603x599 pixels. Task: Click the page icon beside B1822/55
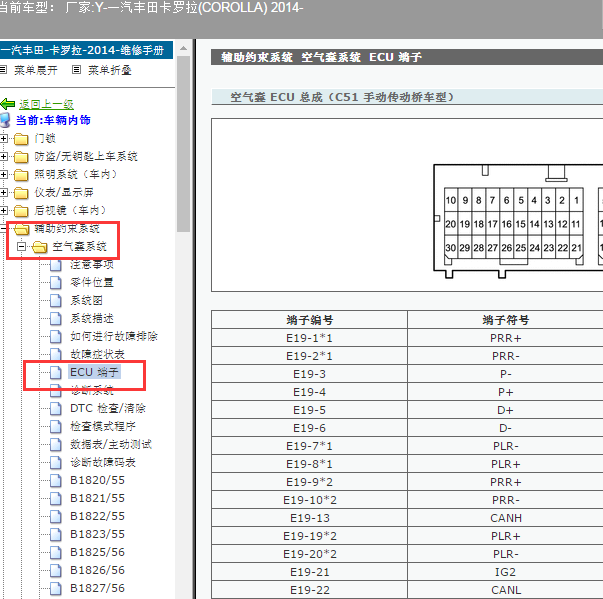pos(56,516)
